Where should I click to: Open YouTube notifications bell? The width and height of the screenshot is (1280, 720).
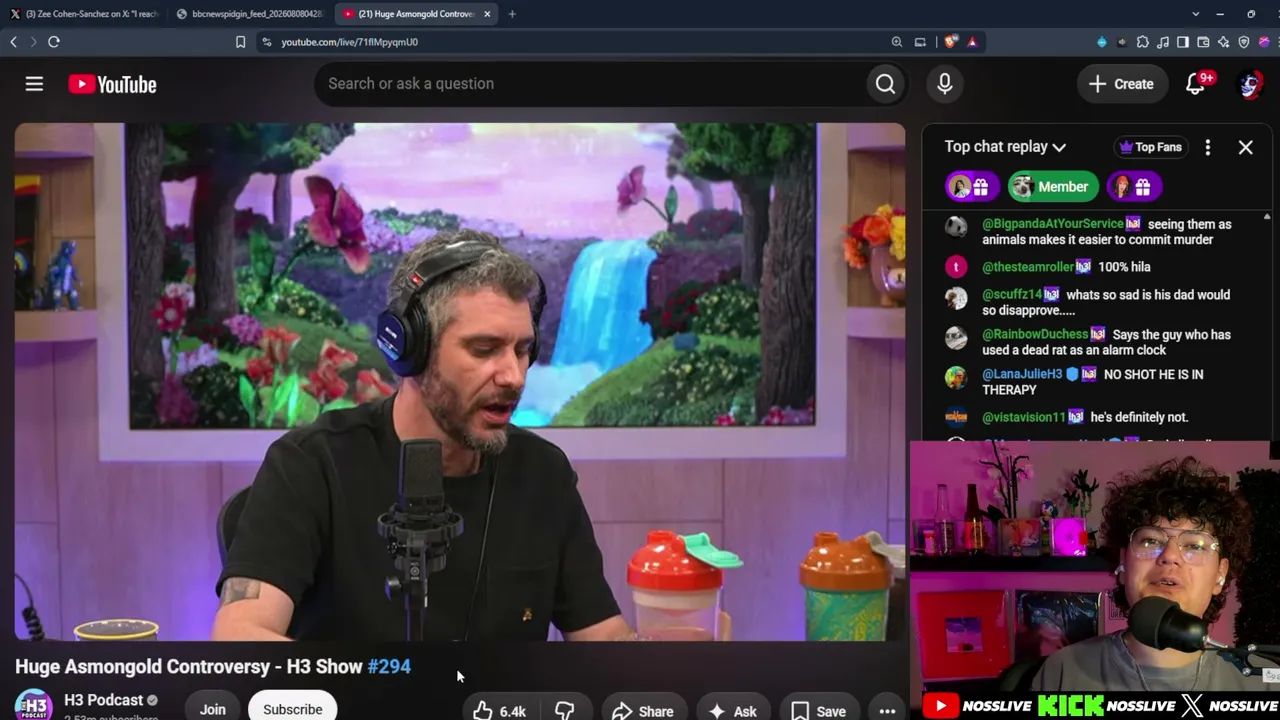click(1195, 84)
